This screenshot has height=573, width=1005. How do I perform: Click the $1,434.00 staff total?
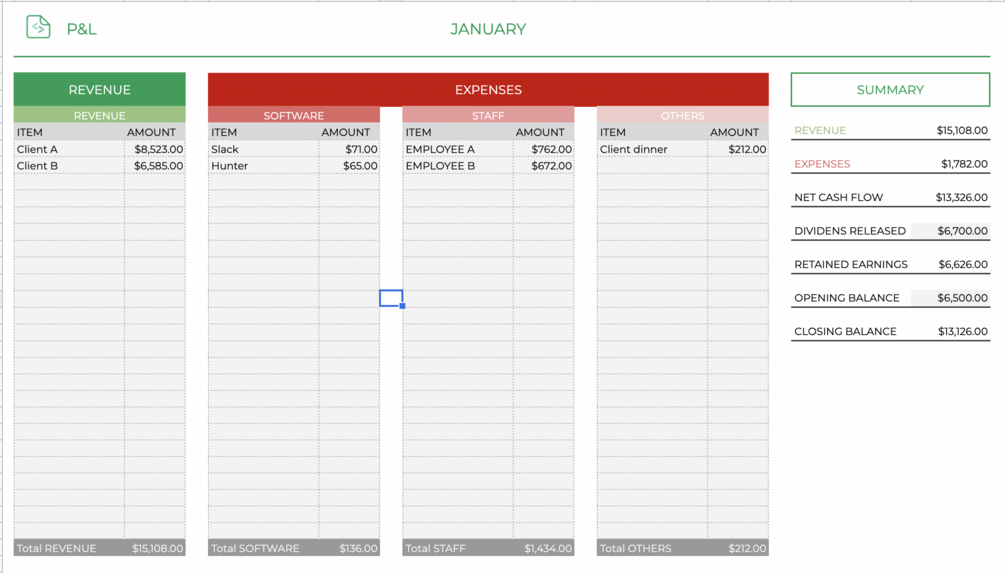pyautogui.click(x=548, y=548)
